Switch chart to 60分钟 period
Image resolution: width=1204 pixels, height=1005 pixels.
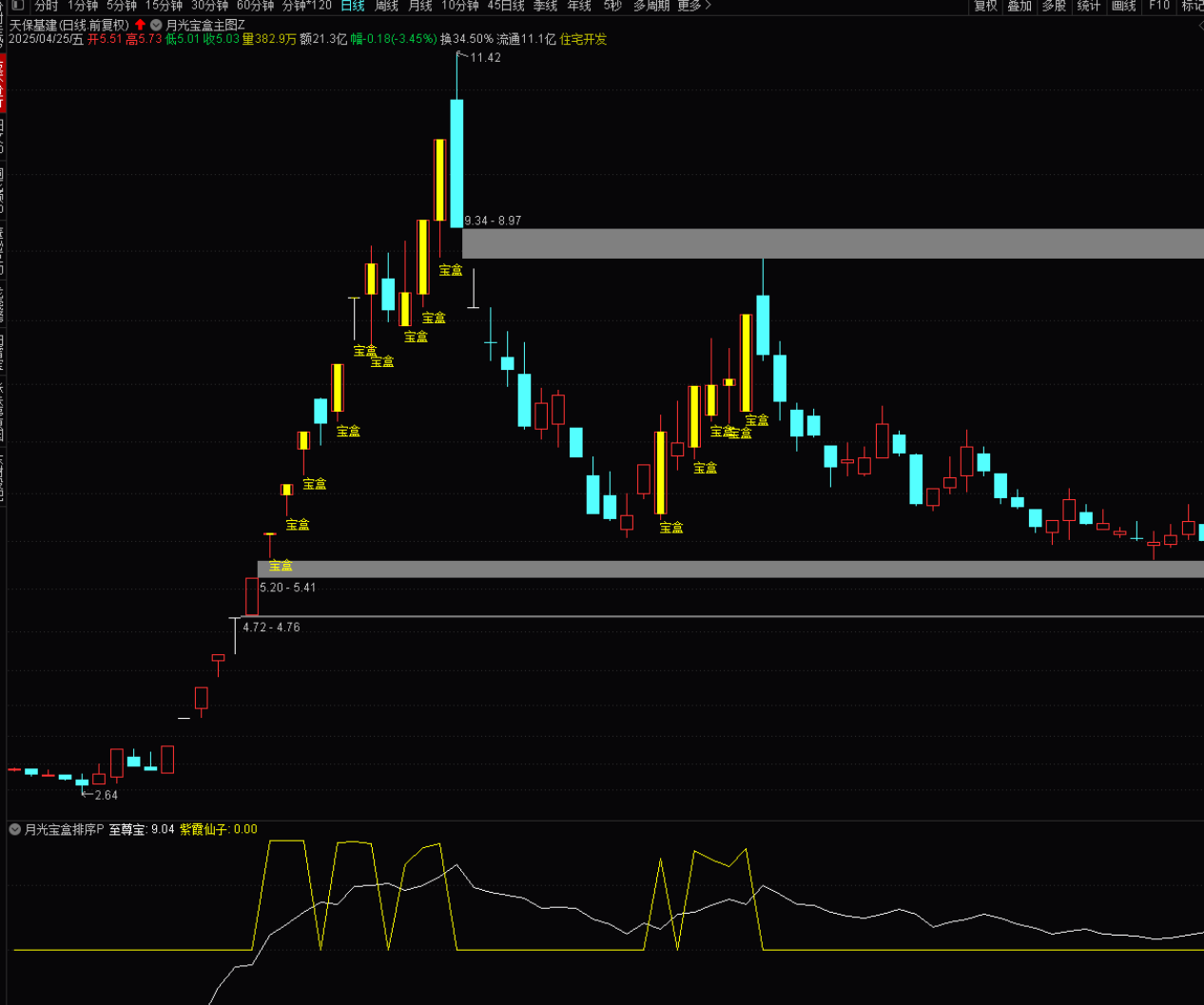coord(255,6)
